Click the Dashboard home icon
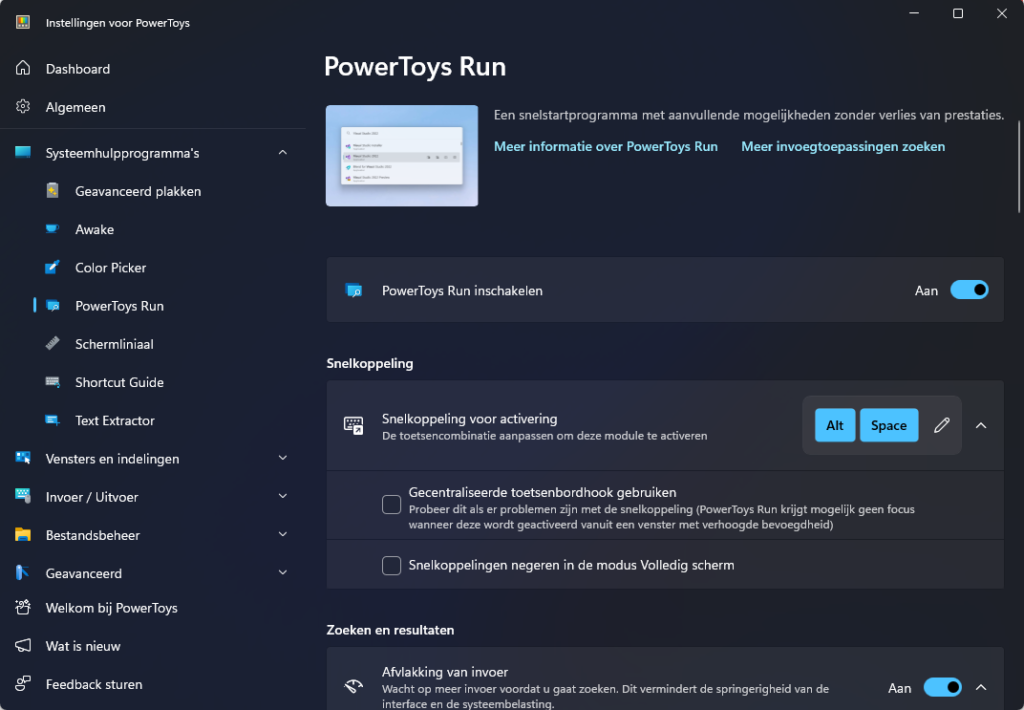 coord(23,68)
